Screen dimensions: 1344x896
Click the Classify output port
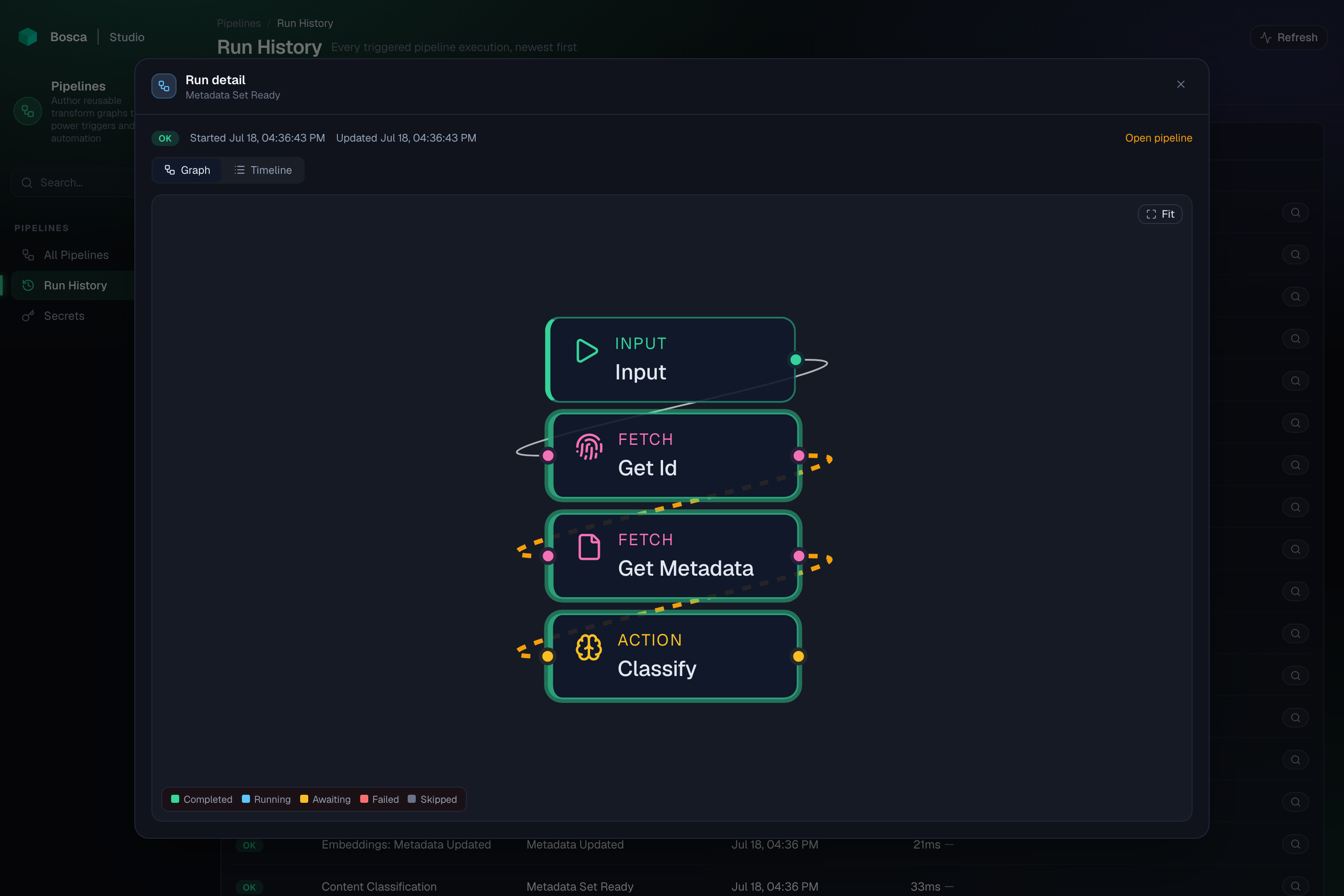798,656
